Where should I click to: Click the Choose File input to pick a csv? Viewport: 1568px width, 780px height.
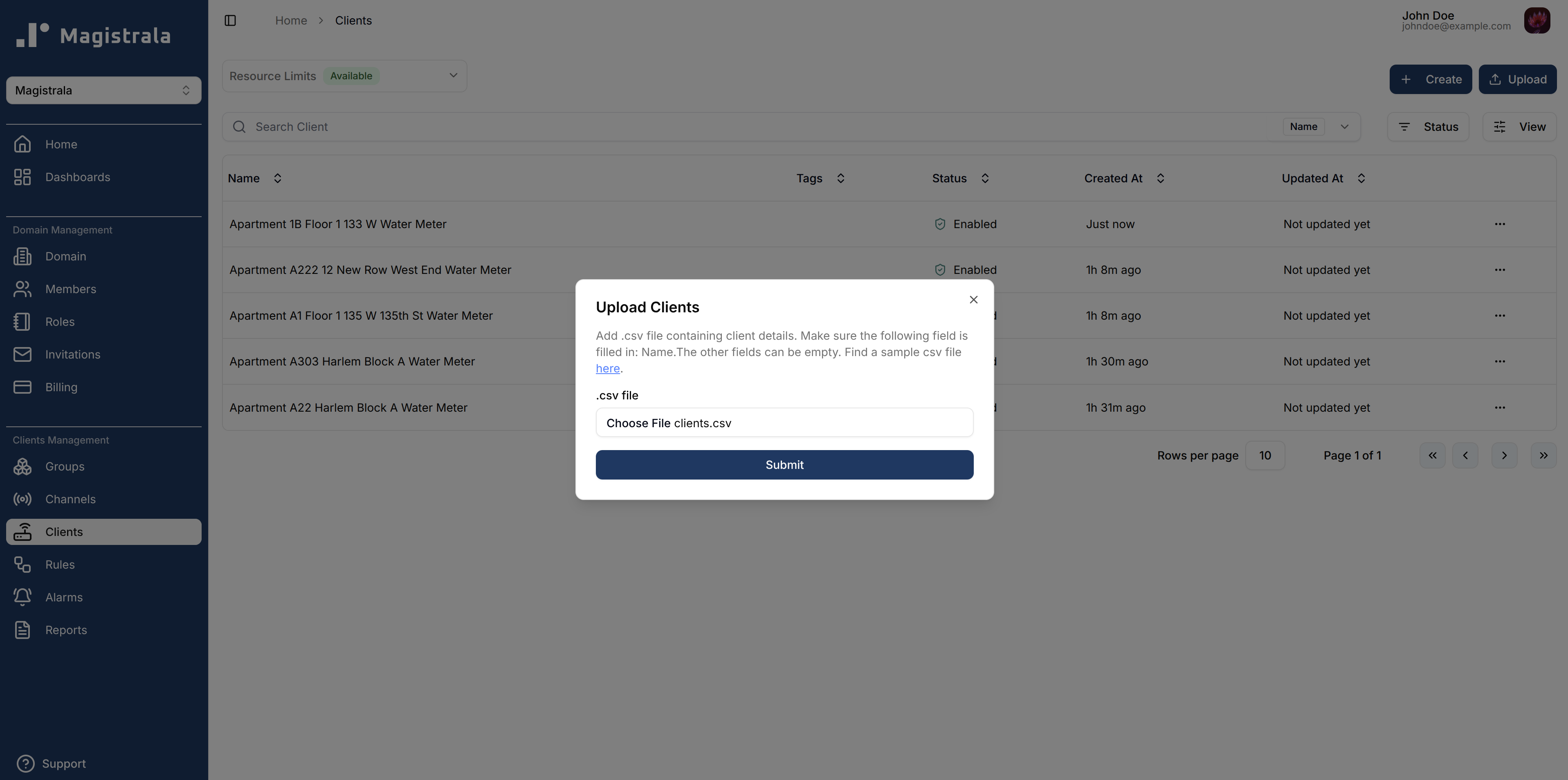coord(784,422)
